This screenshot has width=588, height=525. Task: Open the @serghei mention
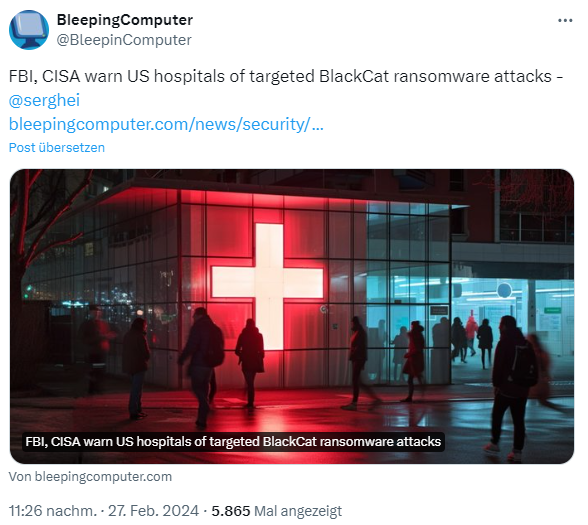44,100
